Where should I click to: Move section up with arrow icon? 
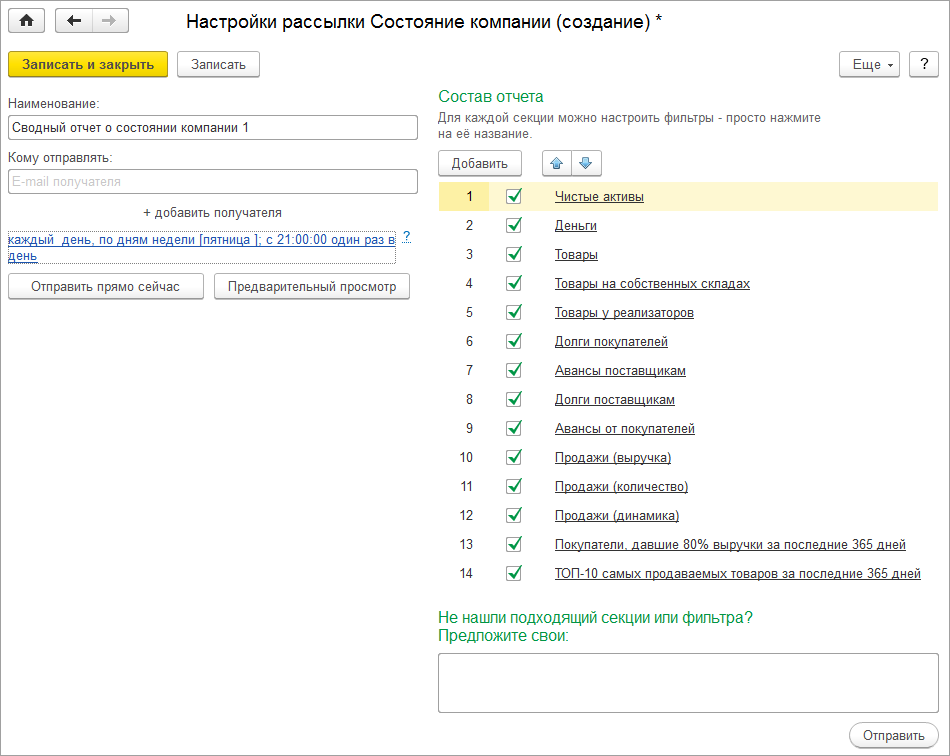click(557, 163)
